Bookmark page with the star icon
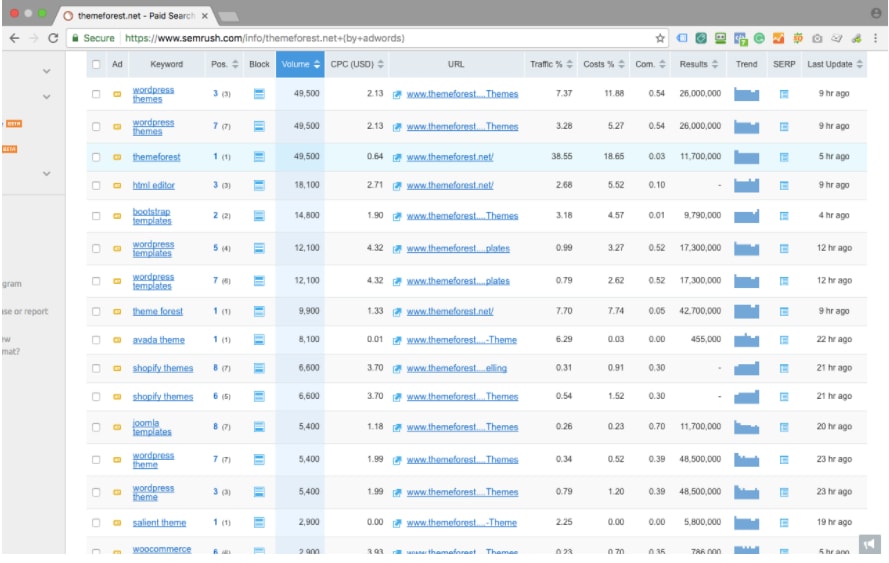 pos(660,38)
